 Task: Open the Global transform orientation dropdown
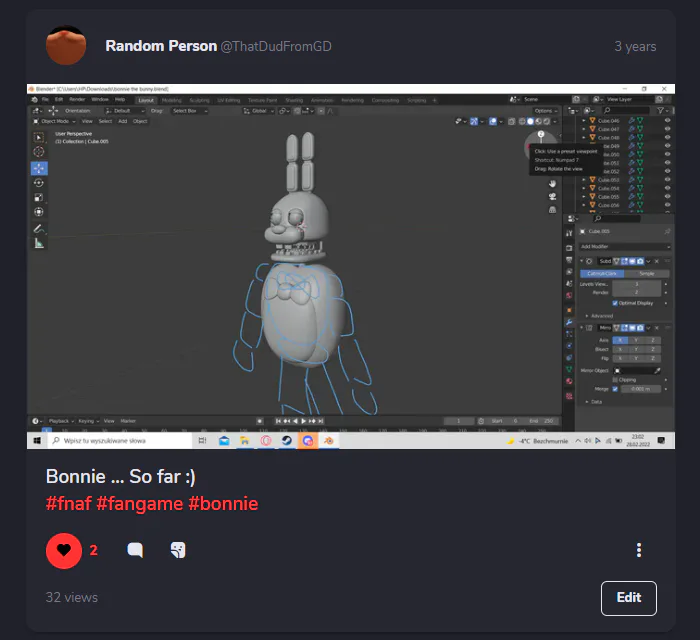pyautogui.click(x=258, y=111)
